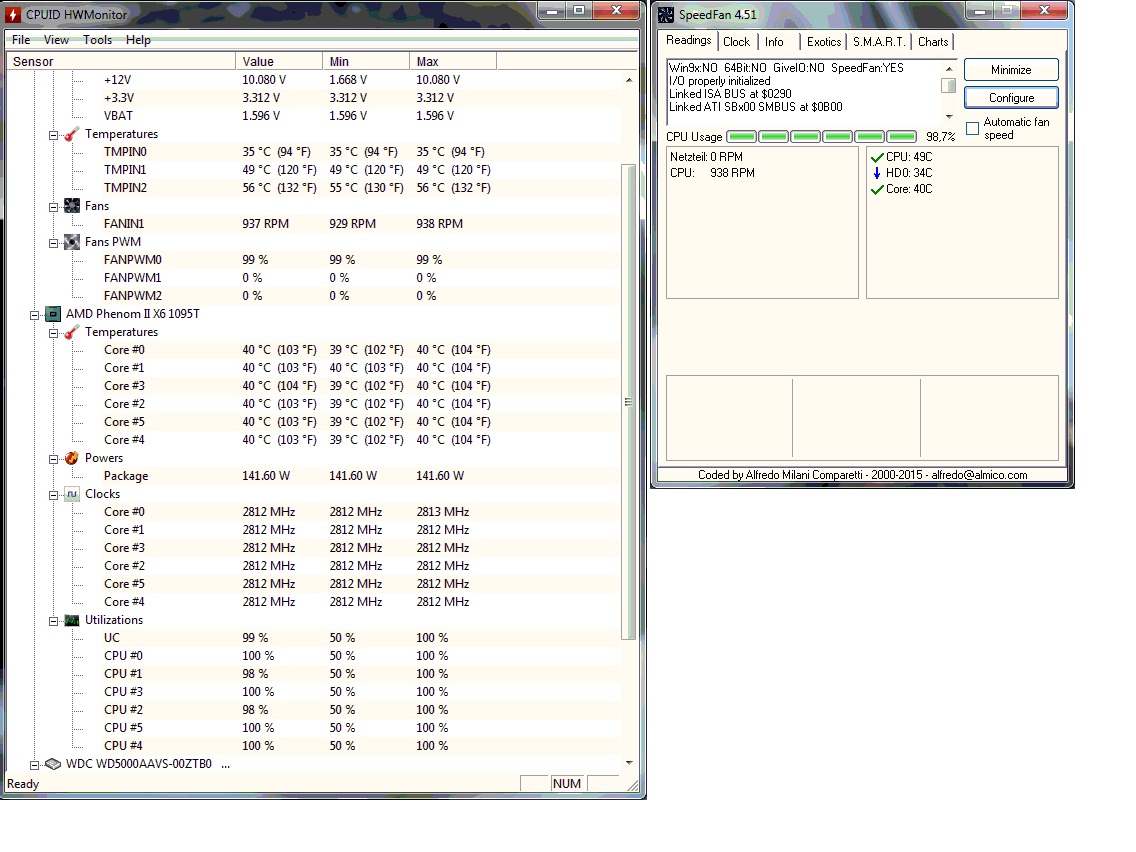Click the thermometer icon under AMD Phenom
Viewport: 1136px width, 852px height.
click(x=71, y=332)
